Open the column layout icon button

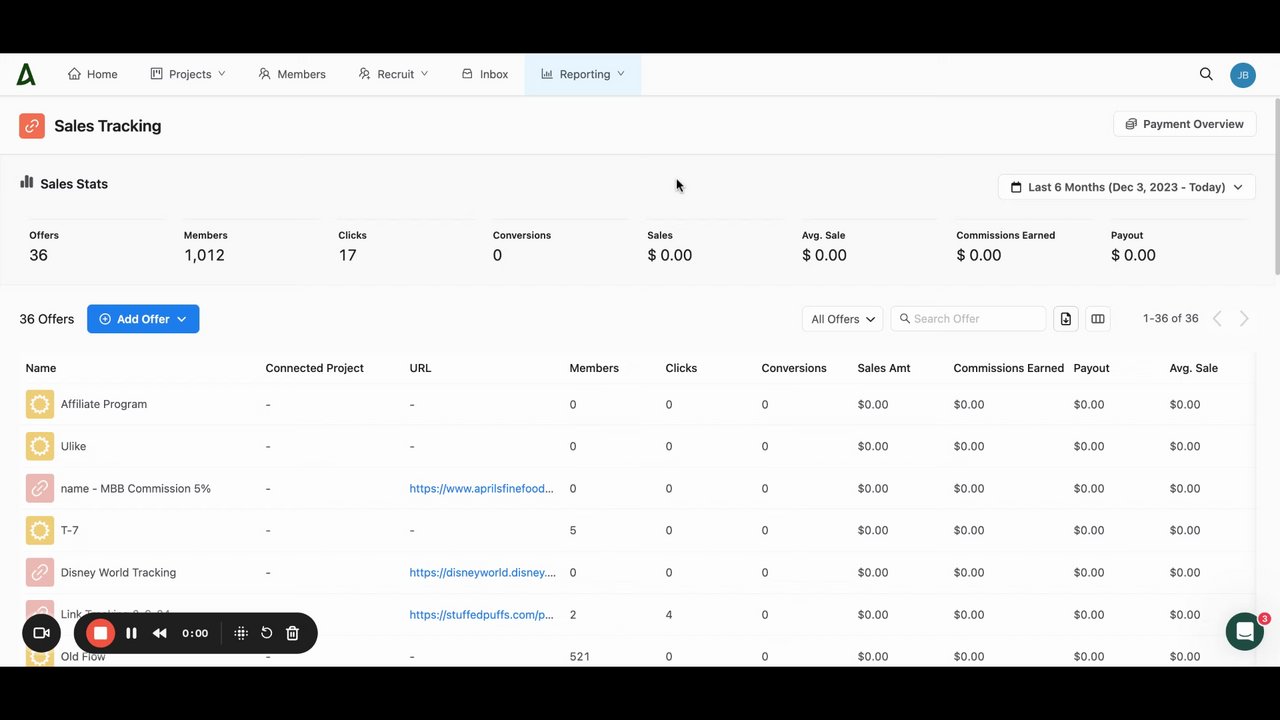pyautogui.click(x=1098, y=319)
